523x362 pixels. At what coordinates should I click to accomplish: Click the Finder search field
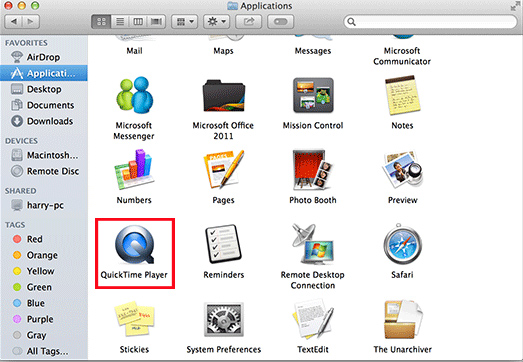[x=430, y=22]
